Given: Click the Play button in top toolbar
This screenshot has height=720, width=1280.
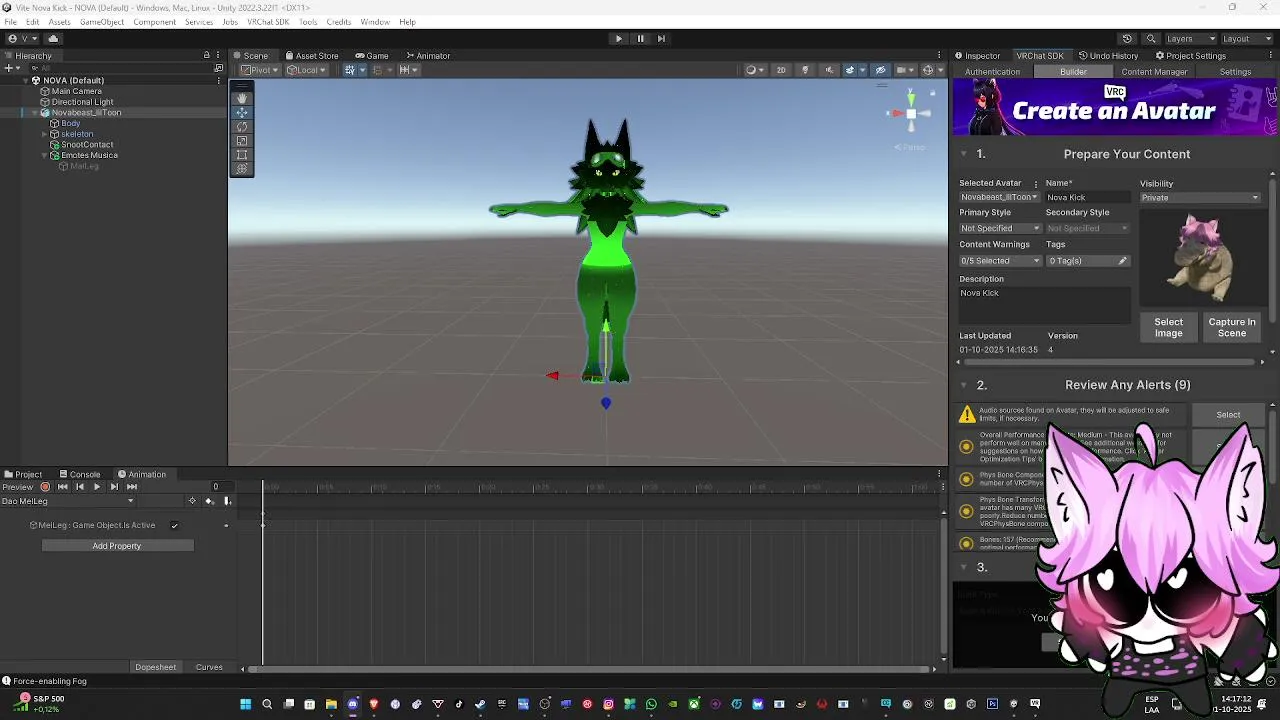Looking at the screenshot, I should click(618, 38).
